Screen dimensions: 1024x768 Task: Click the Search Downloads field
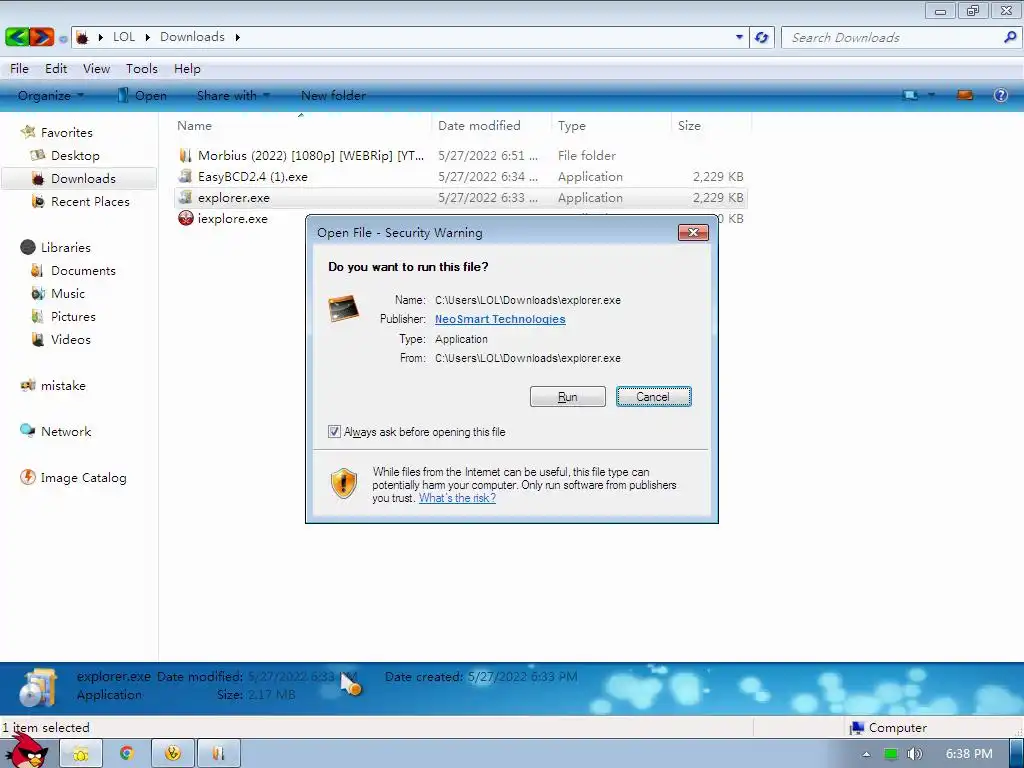[x=891, y=37]
